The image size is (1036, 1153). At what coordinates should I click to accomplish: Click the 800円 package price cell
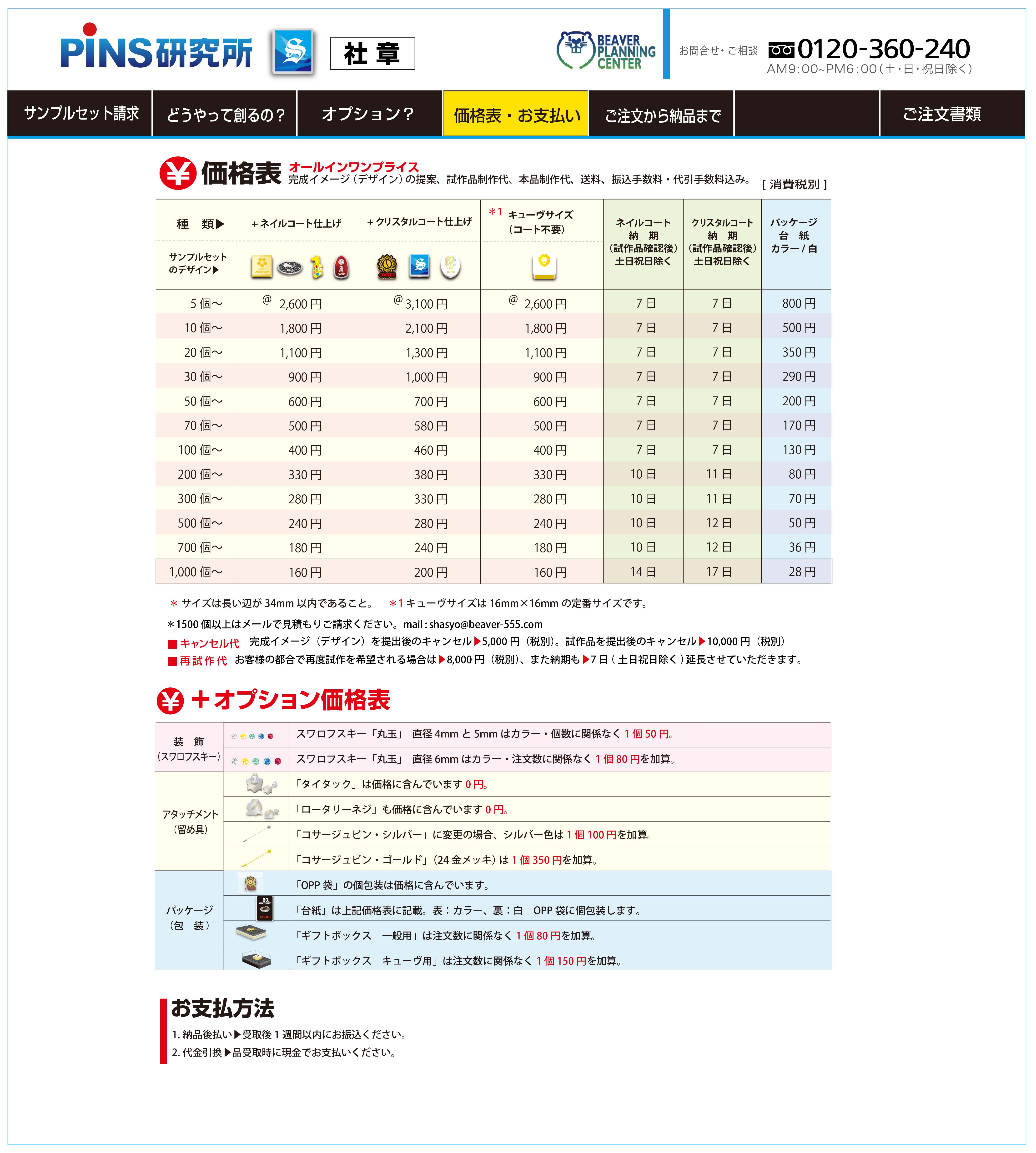(x=799, y=303)
